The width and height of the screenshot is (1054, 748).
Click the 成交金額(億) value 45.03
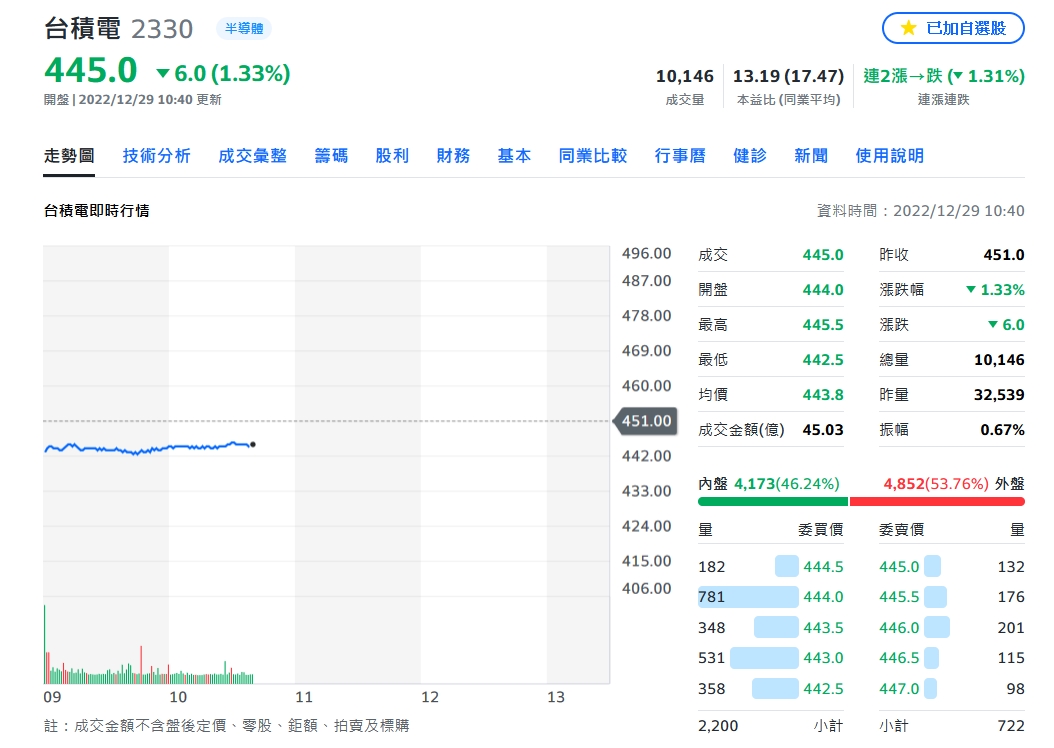point(823,429)
